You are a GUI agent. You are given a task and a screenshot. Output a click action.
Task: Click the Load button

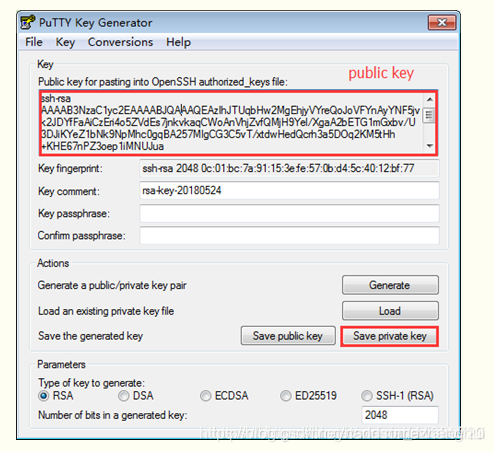coord(390,311)
